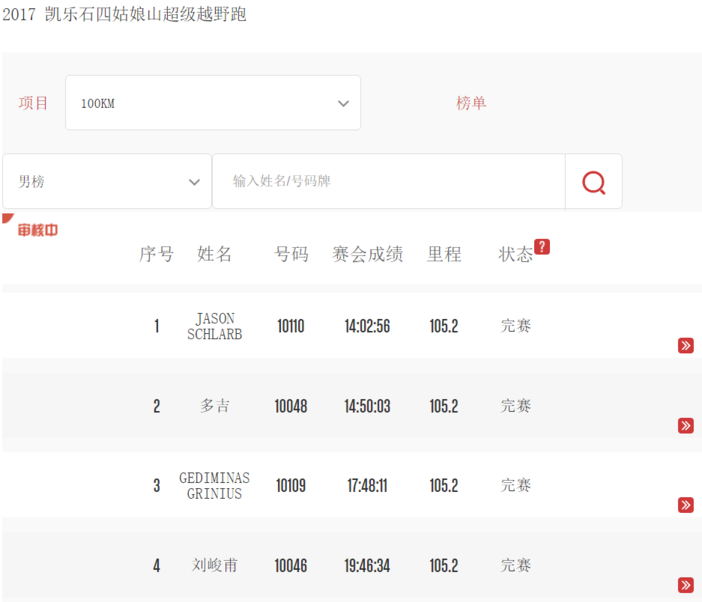Click runner name 多吉
Screen dimensions: 702x602
click(214, 406)
